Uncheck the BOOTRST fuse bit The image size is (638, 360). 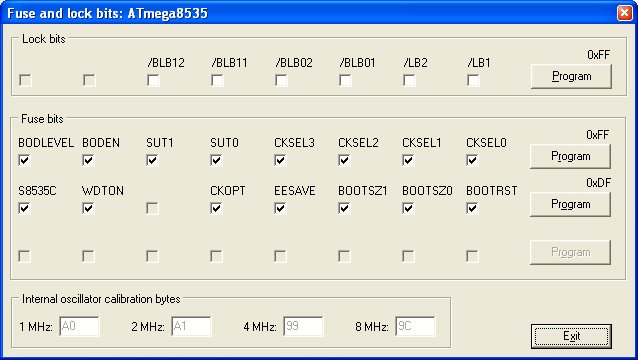(472, 208)
